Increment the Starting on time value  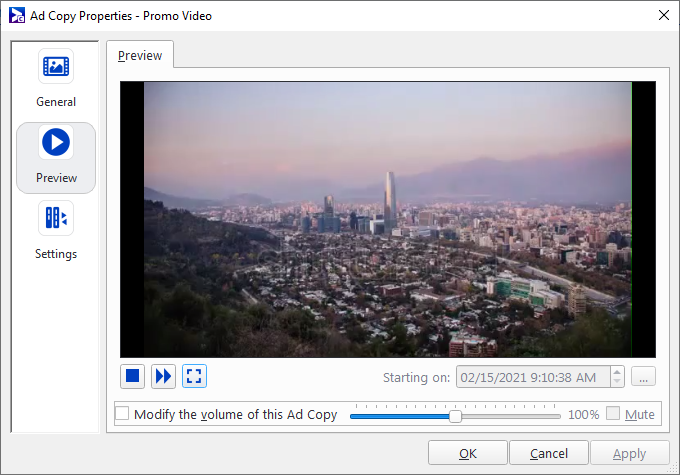[x=617, y=372]
